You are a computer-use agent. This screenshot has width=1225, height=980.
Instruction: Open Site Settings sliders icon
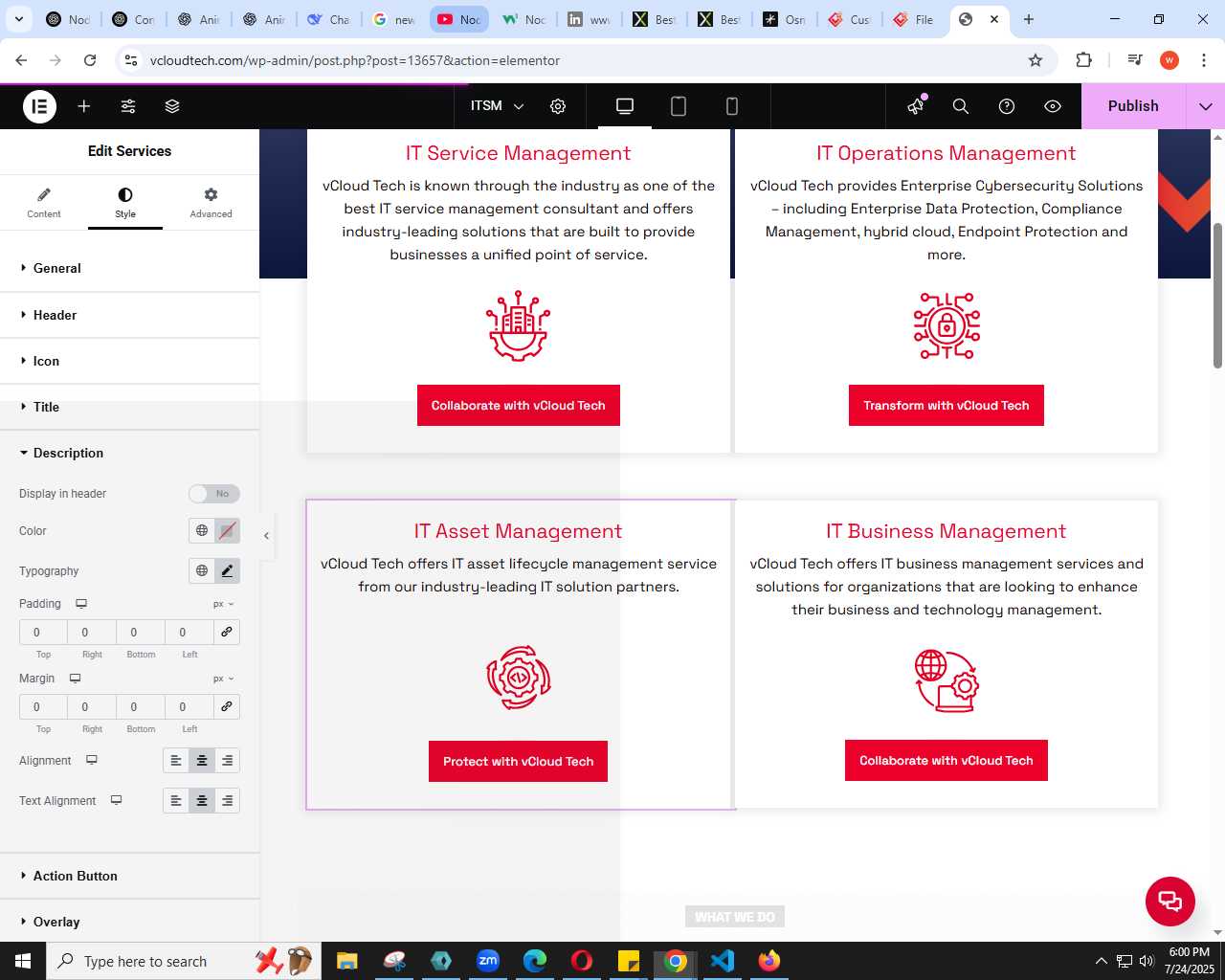(x=128, y=106)
